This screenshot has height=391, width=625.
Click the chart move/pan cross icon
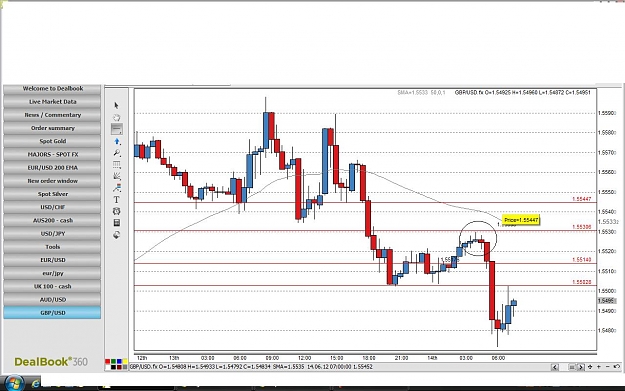(x=590, y=367)
